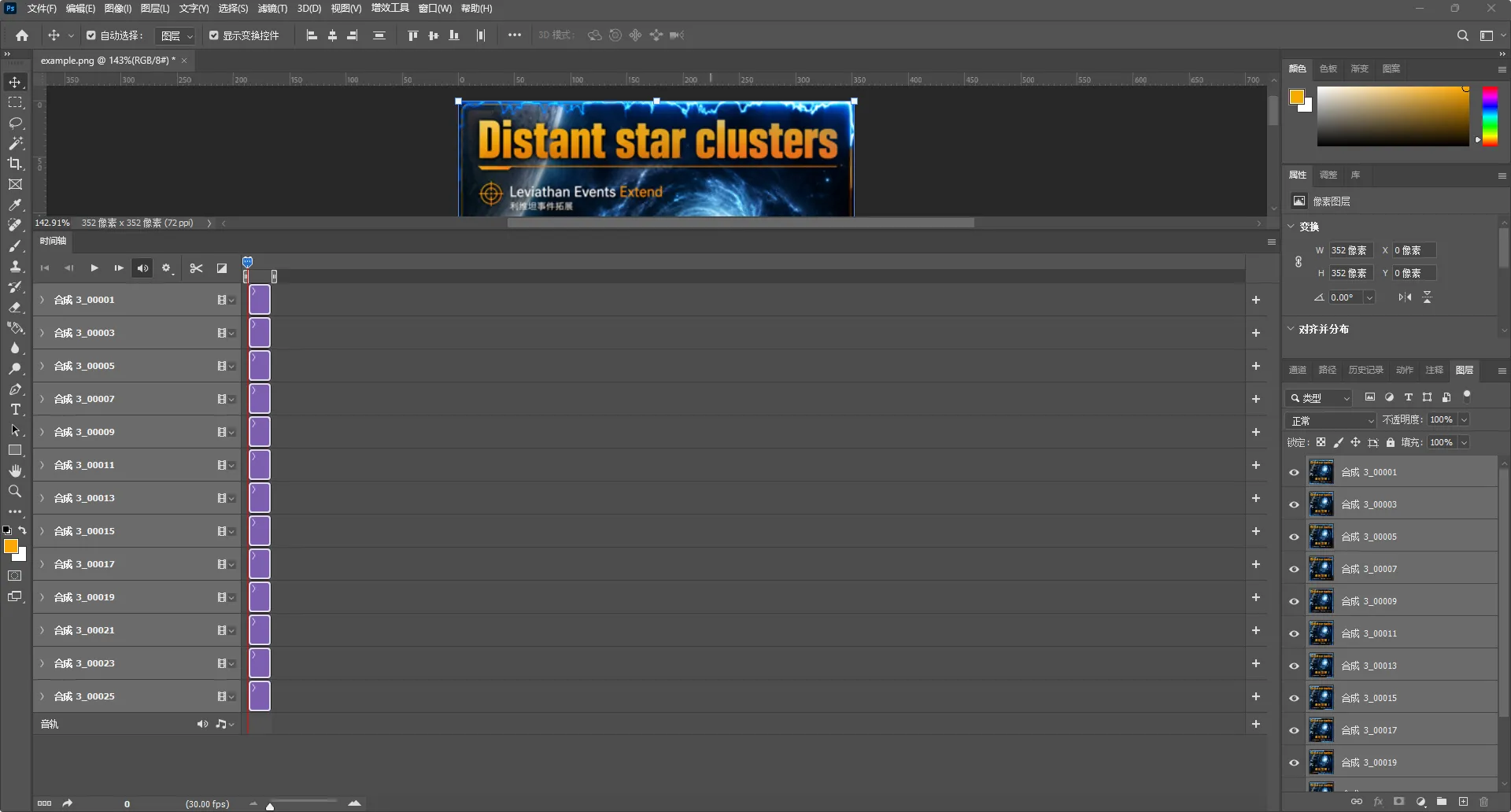Click the split-at-playhead scissors icon
Viewport: 1511px width, 812px height.
[196, 268]
